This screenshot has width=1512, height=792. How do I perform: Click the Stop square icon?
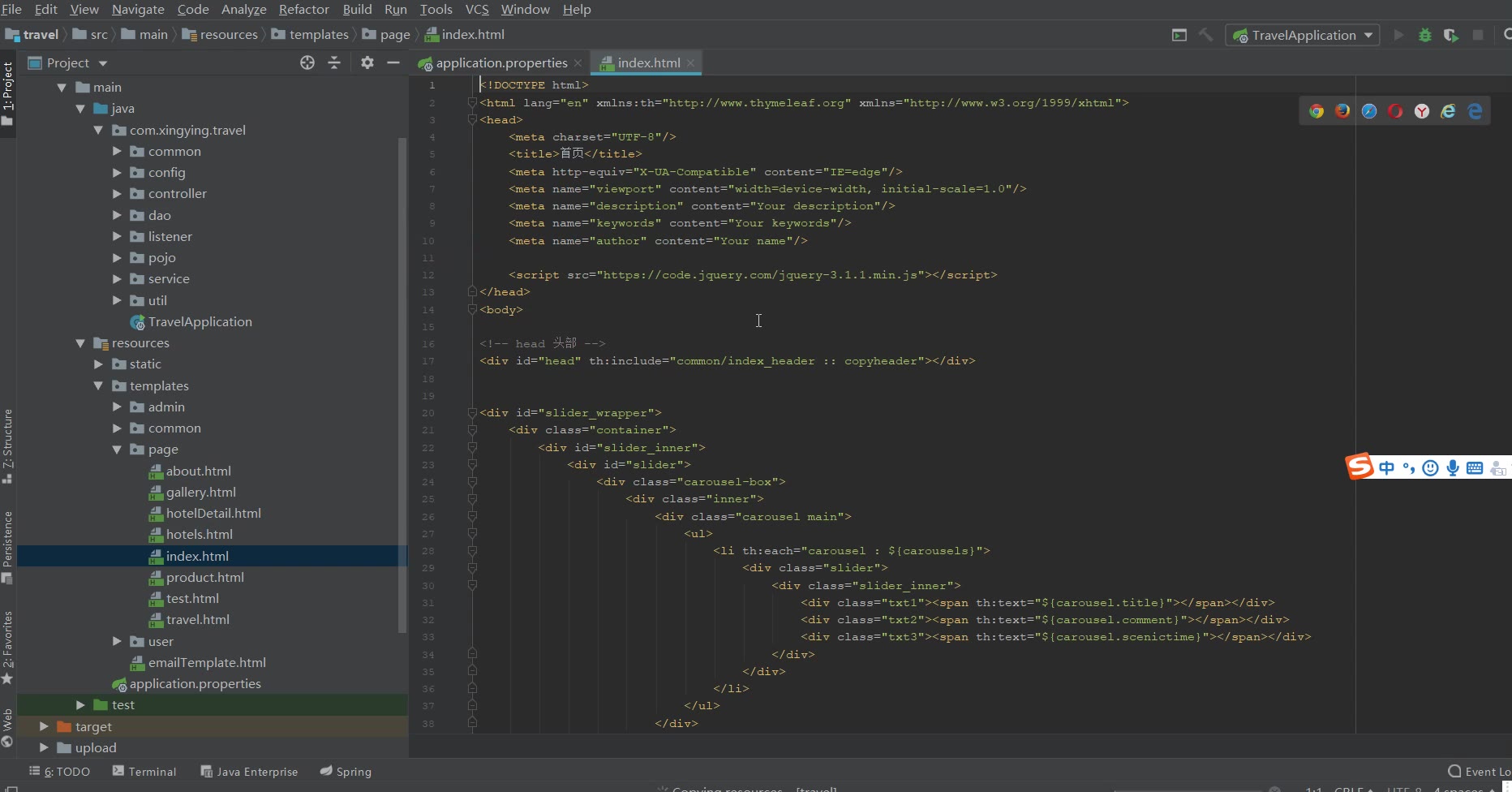pos(1478,35)
